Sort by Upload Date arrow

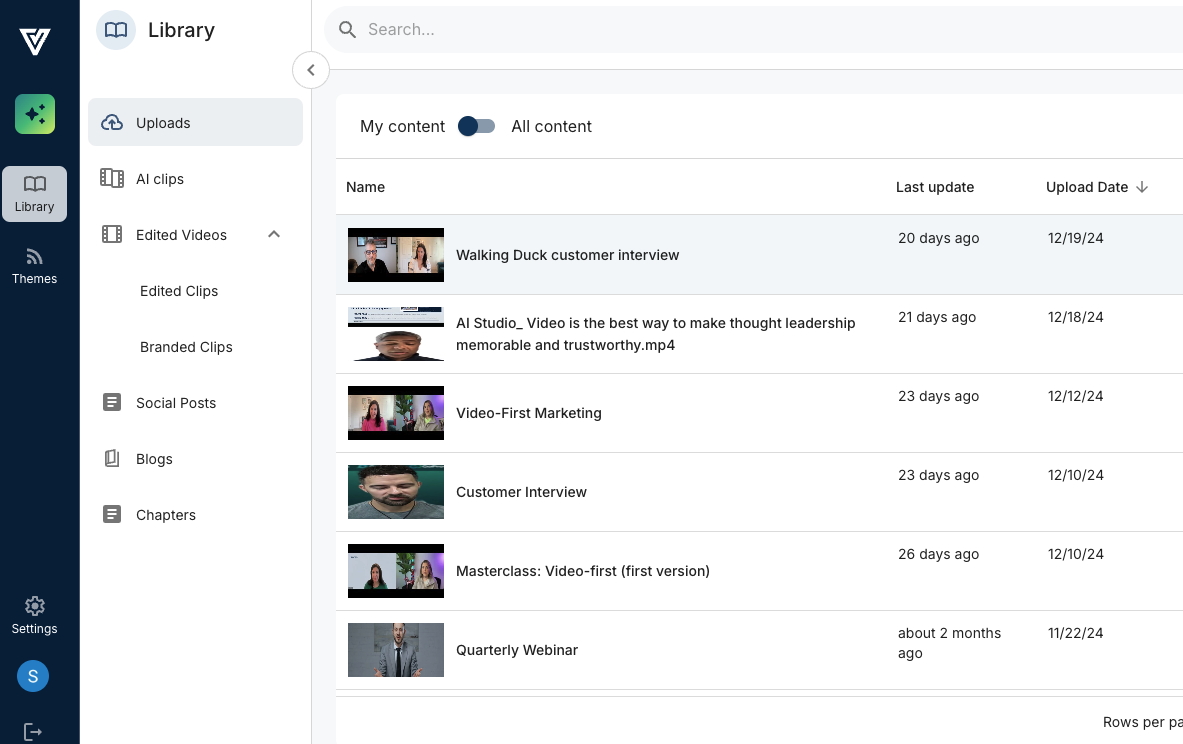pyautogui.click(x=1142, y=187)
